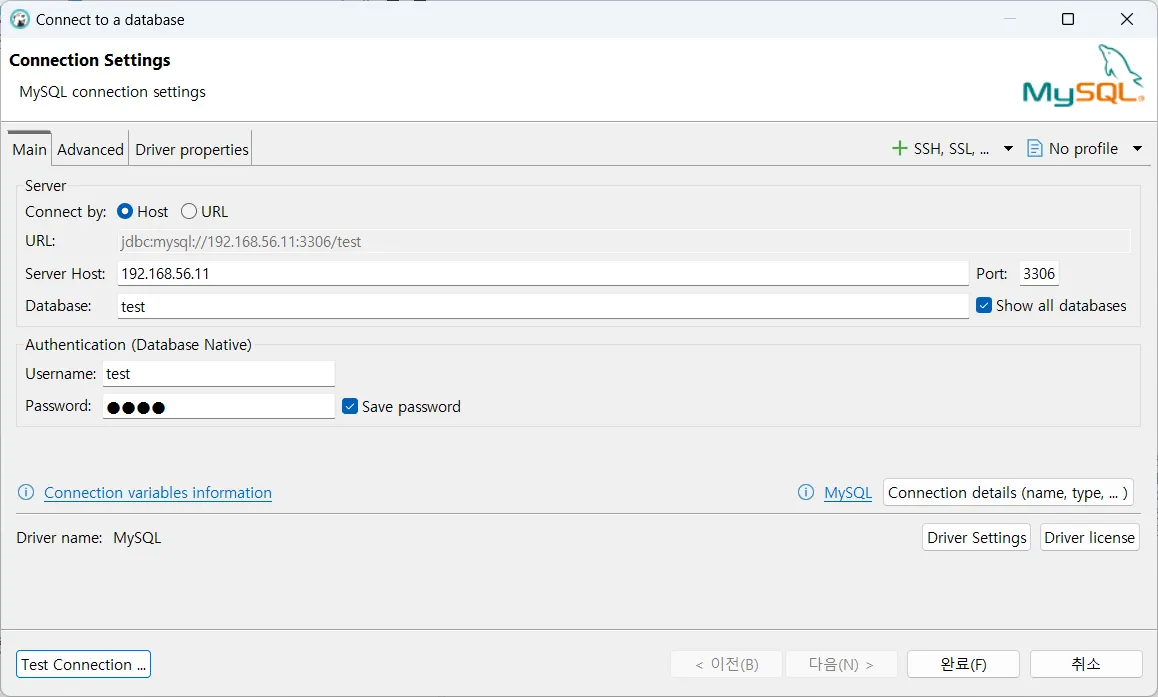Click info icon beside MySQL link
This screenshot has height=697, width=1158.
tap(806, 492)
